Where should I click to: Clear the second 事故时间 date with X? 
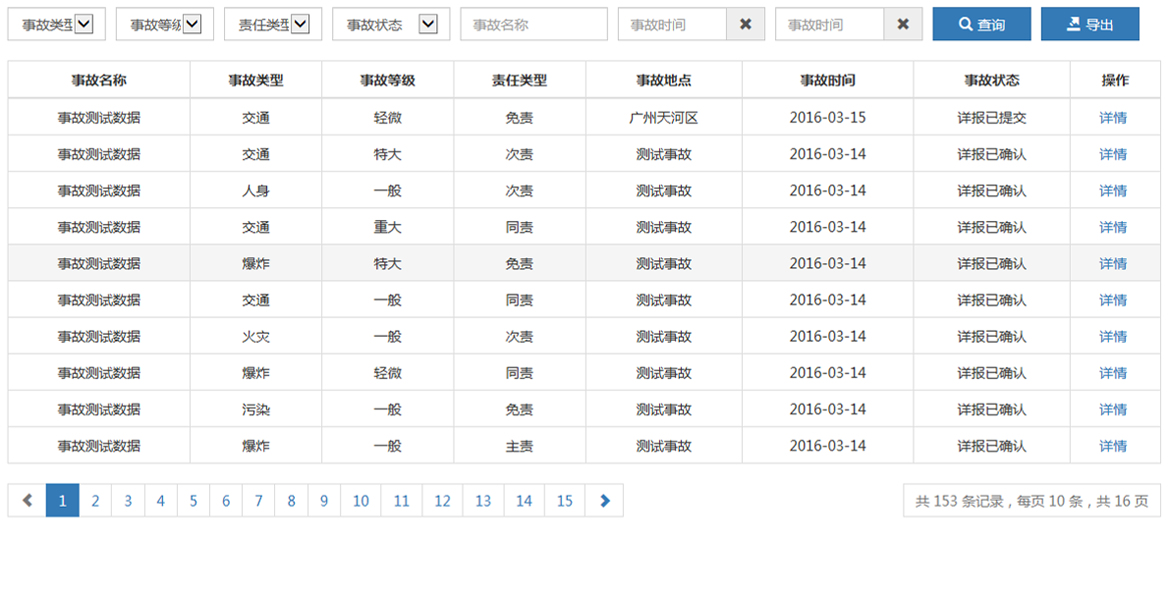[x=903, y=24]
